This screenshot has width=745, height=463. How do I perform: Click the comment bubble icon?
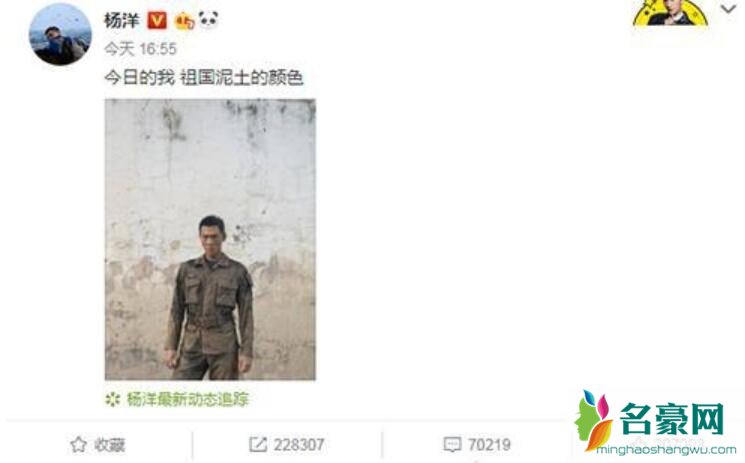tap(452, 444)
